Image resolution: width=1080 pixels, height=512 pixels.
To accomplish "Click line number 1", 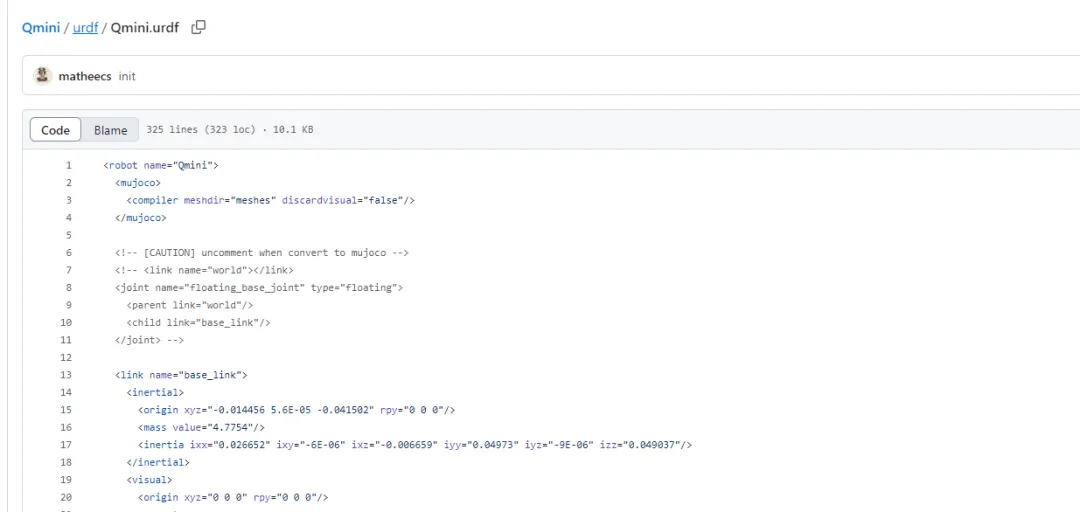I will point(68,165).
